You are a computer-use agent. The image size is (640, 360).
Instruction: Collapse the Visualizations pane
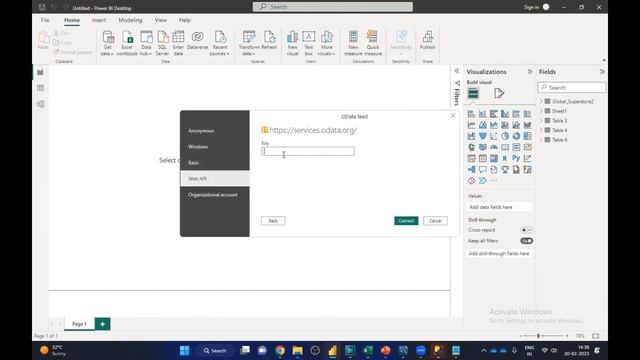(530, 71)
